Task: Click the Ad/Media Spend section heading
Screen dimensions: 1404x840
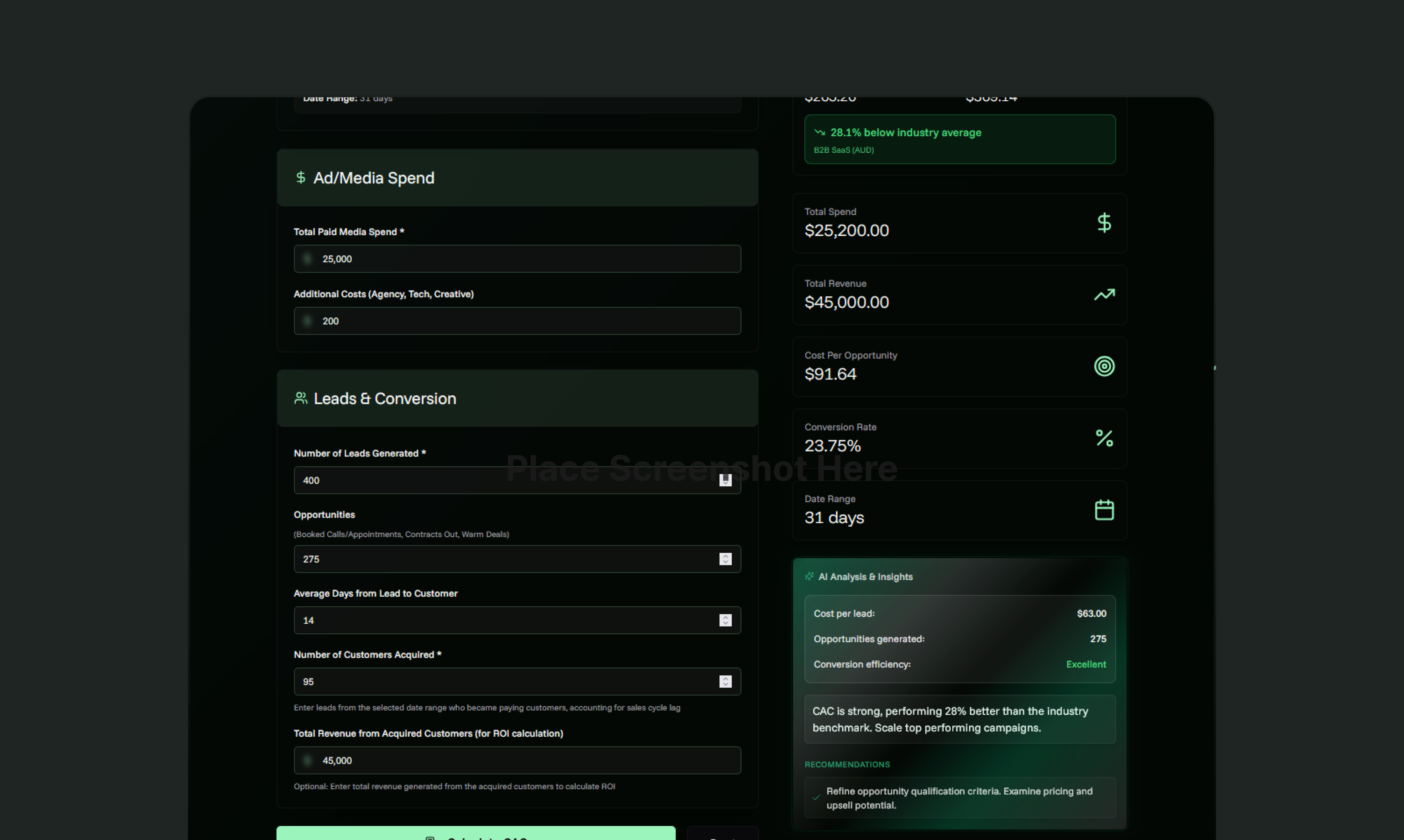Action: coord(374,178)
